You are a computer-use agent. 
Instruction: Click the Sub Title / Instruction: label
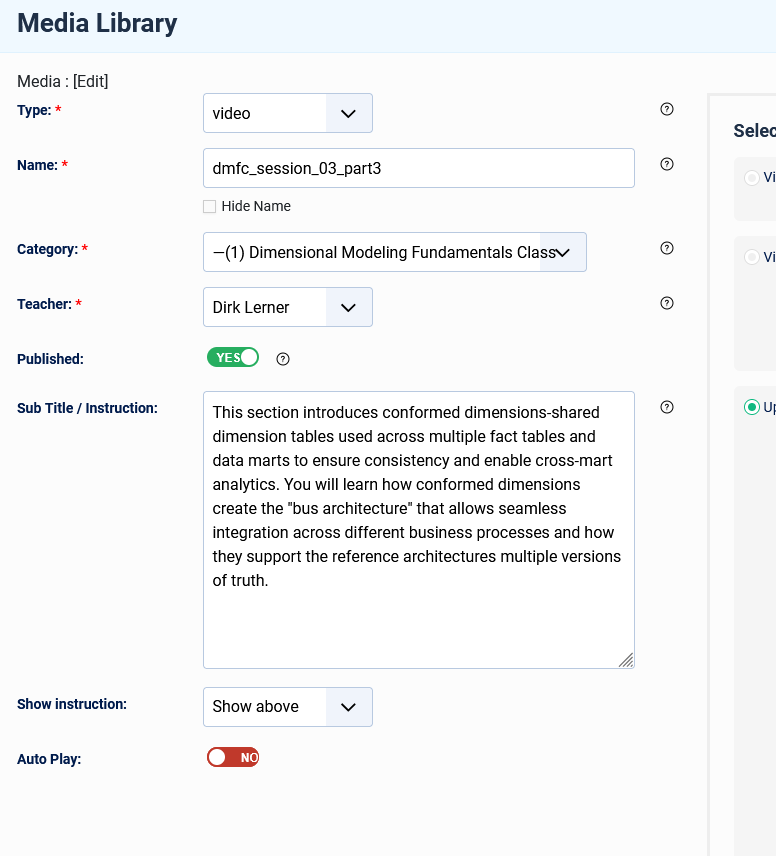87,408
